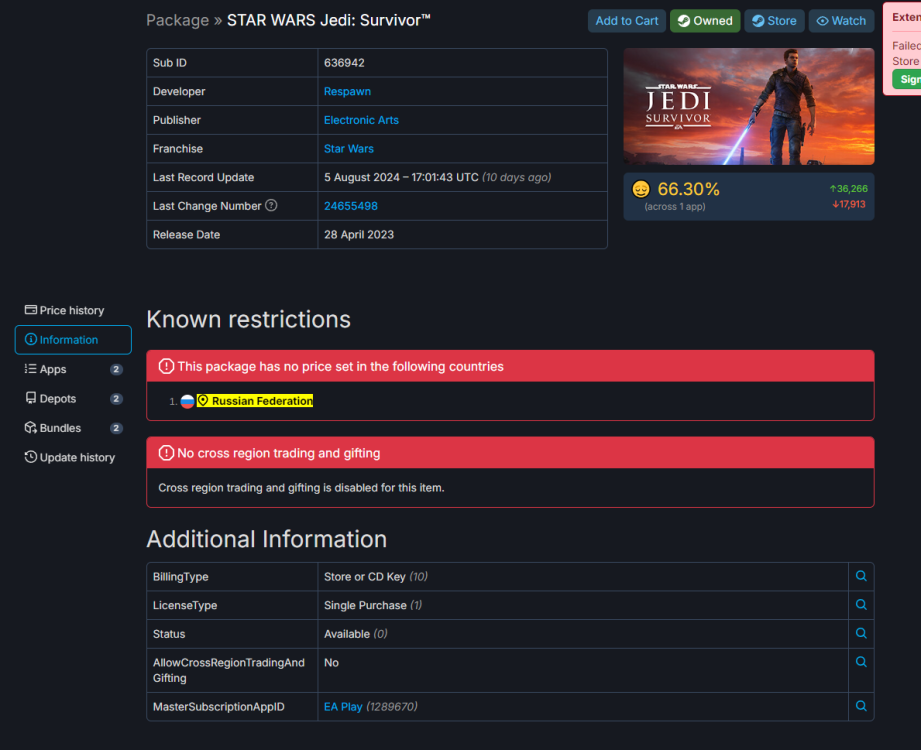Open change number 24655498
Viewport: 921px width, 750px height.
[351, 206]
